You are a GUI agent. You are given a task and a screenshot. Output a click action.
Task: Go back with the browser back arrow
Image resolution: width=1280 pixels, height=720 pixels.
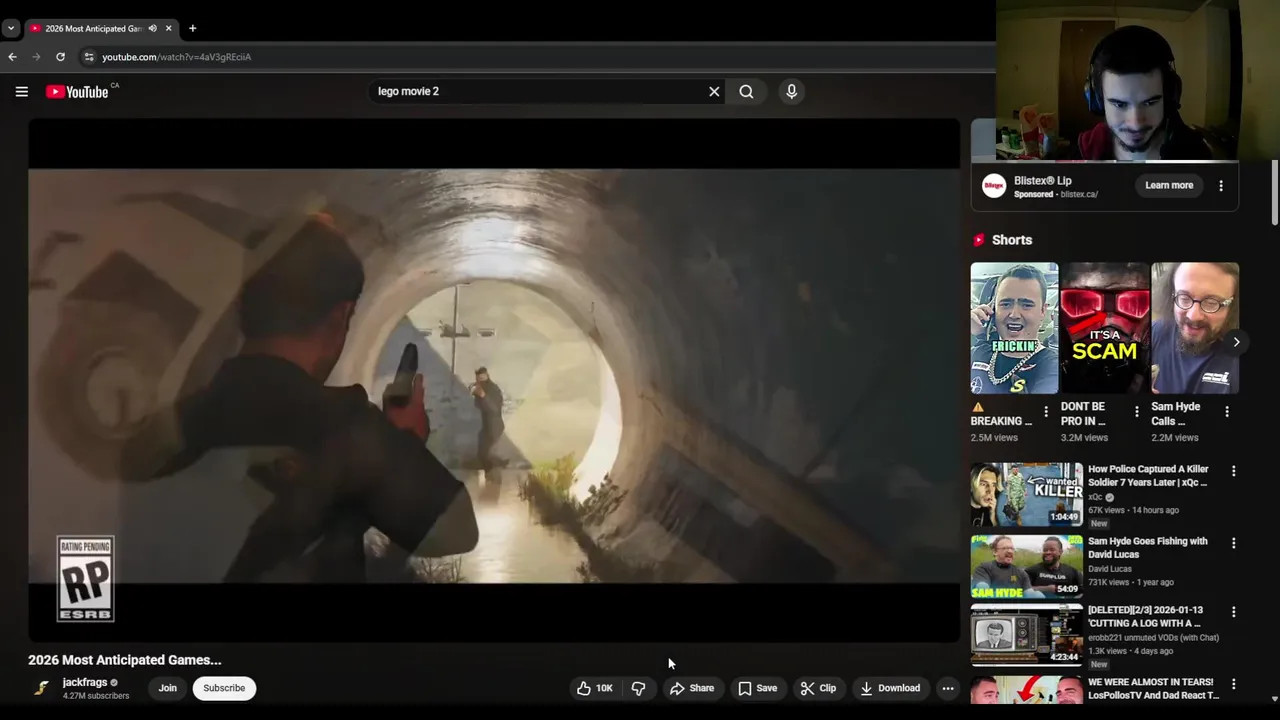click(12, 57)
